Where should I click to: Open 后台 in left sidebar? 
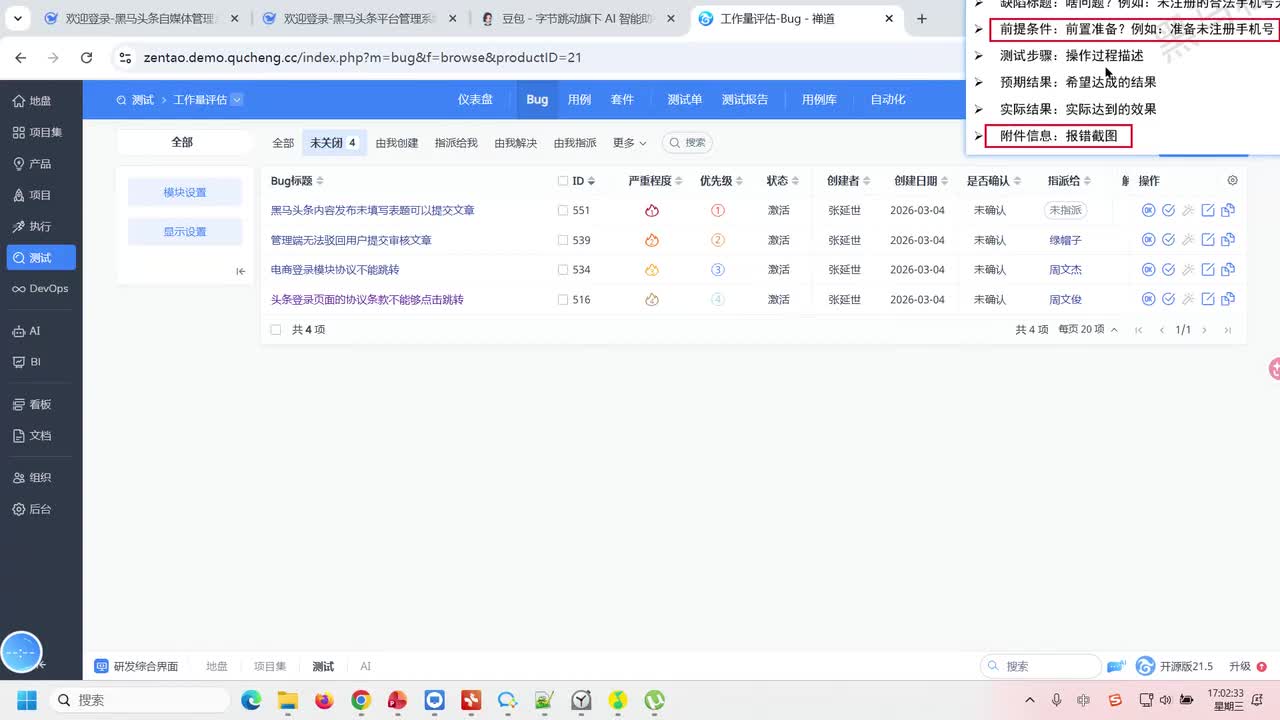[32, 509]
